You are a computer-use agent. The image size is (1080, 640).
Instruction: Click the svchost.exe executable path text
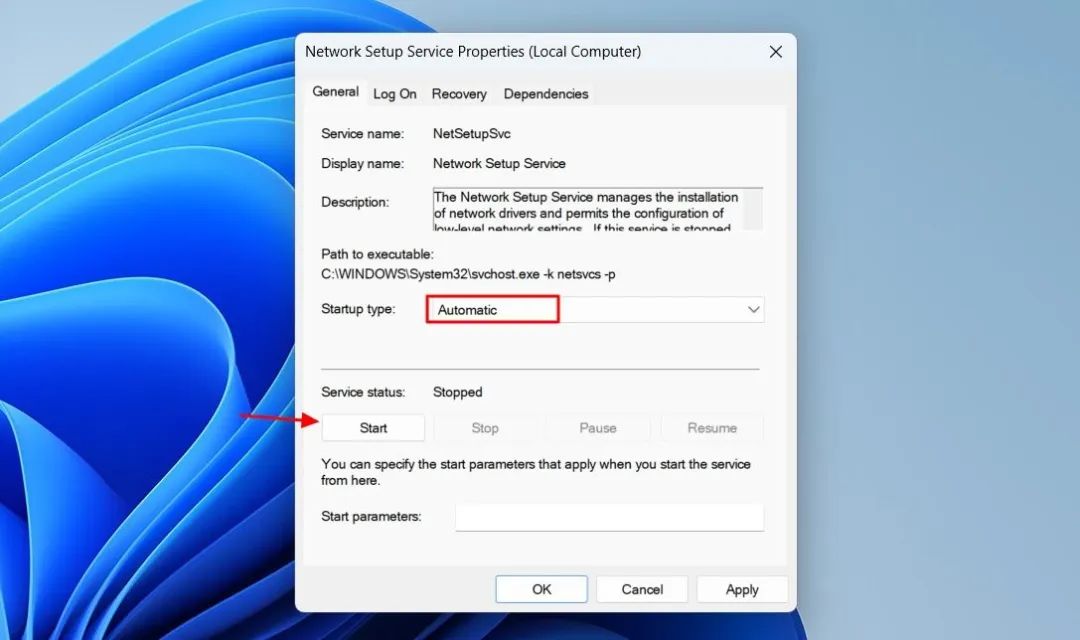click(468, 274)
